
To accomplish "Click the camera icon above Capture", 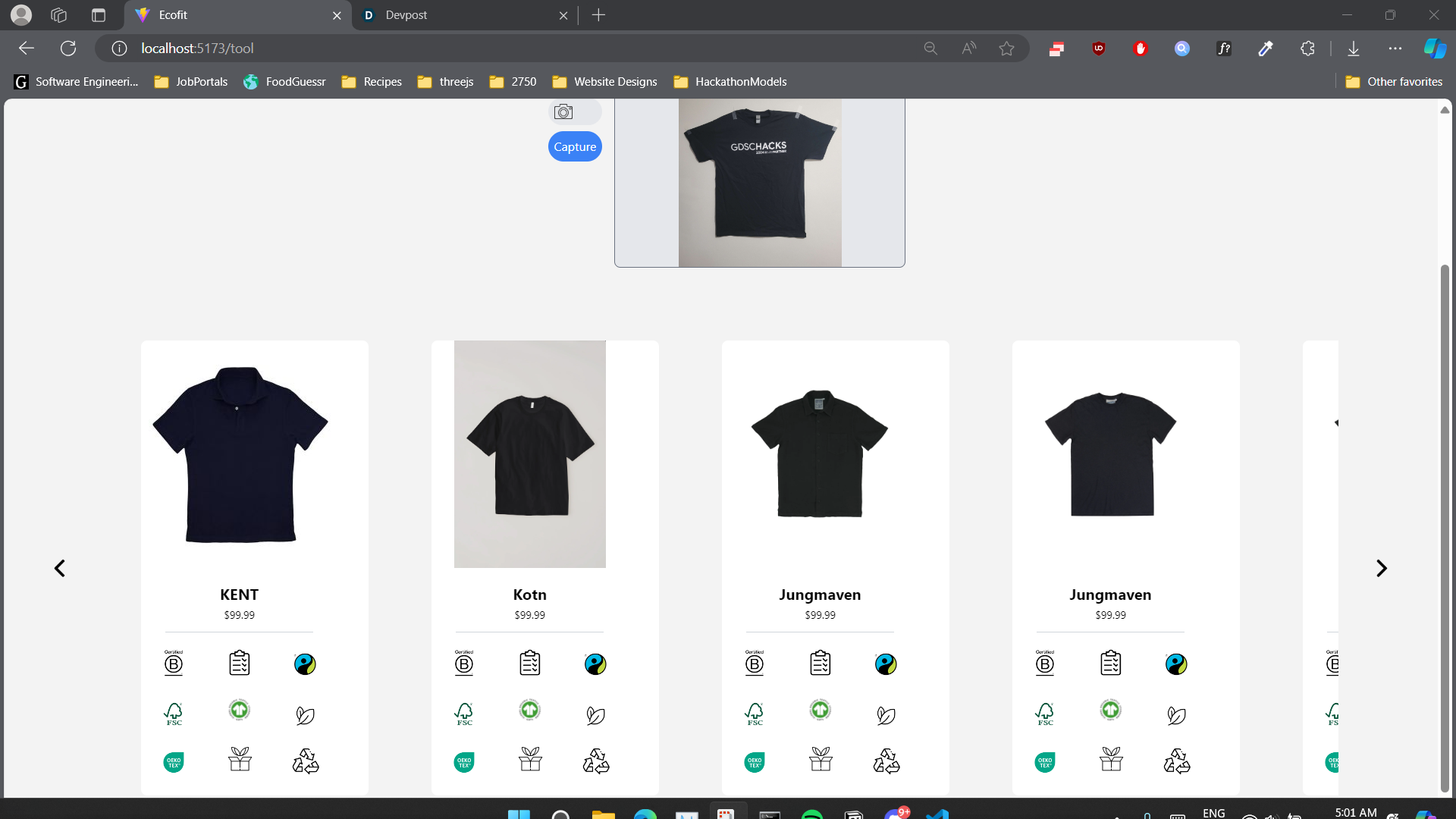I will click(563, 112).
